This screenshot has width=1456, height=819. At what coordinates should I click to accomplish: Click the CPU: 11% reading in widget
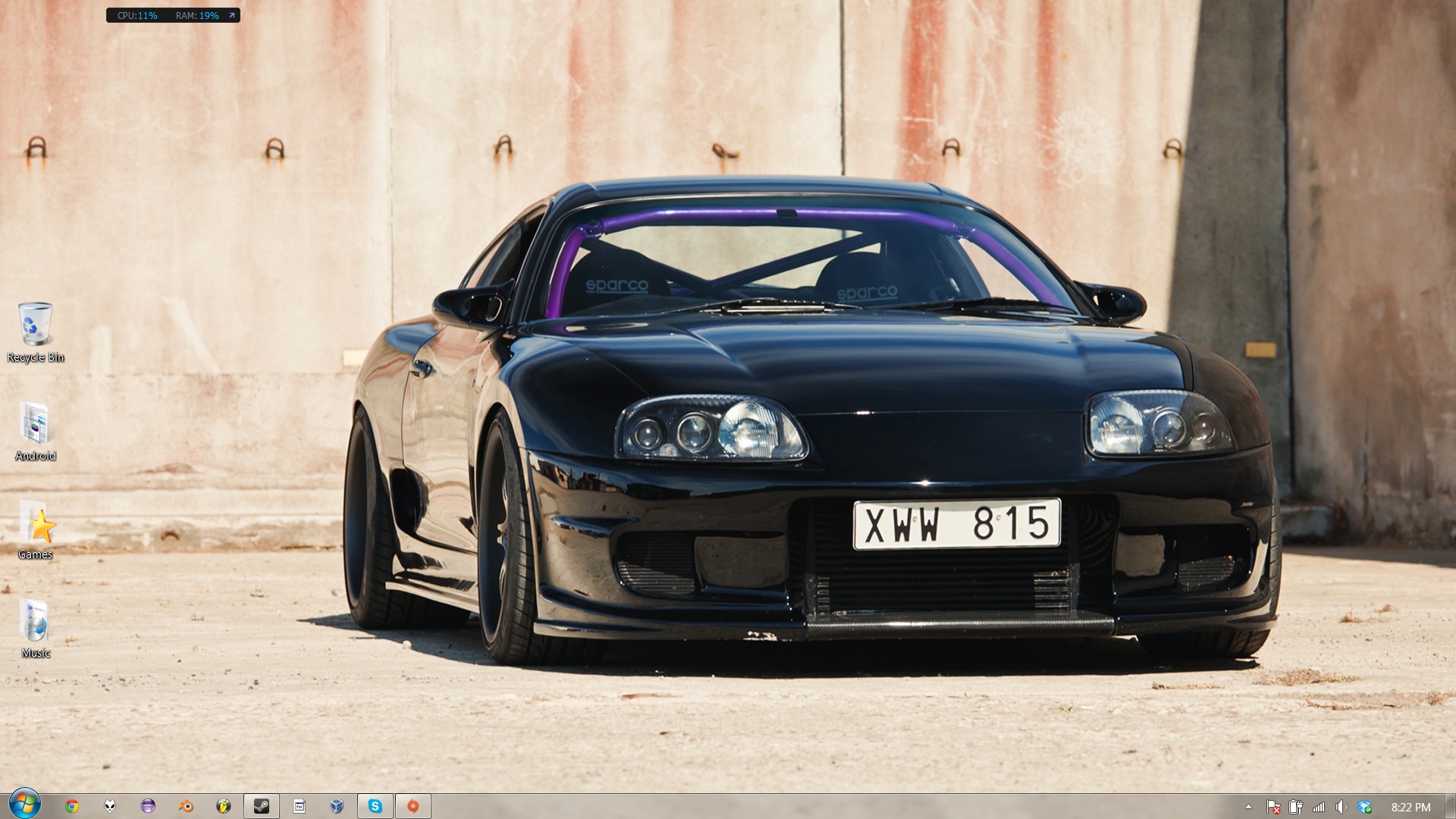(x=137, y=15)
